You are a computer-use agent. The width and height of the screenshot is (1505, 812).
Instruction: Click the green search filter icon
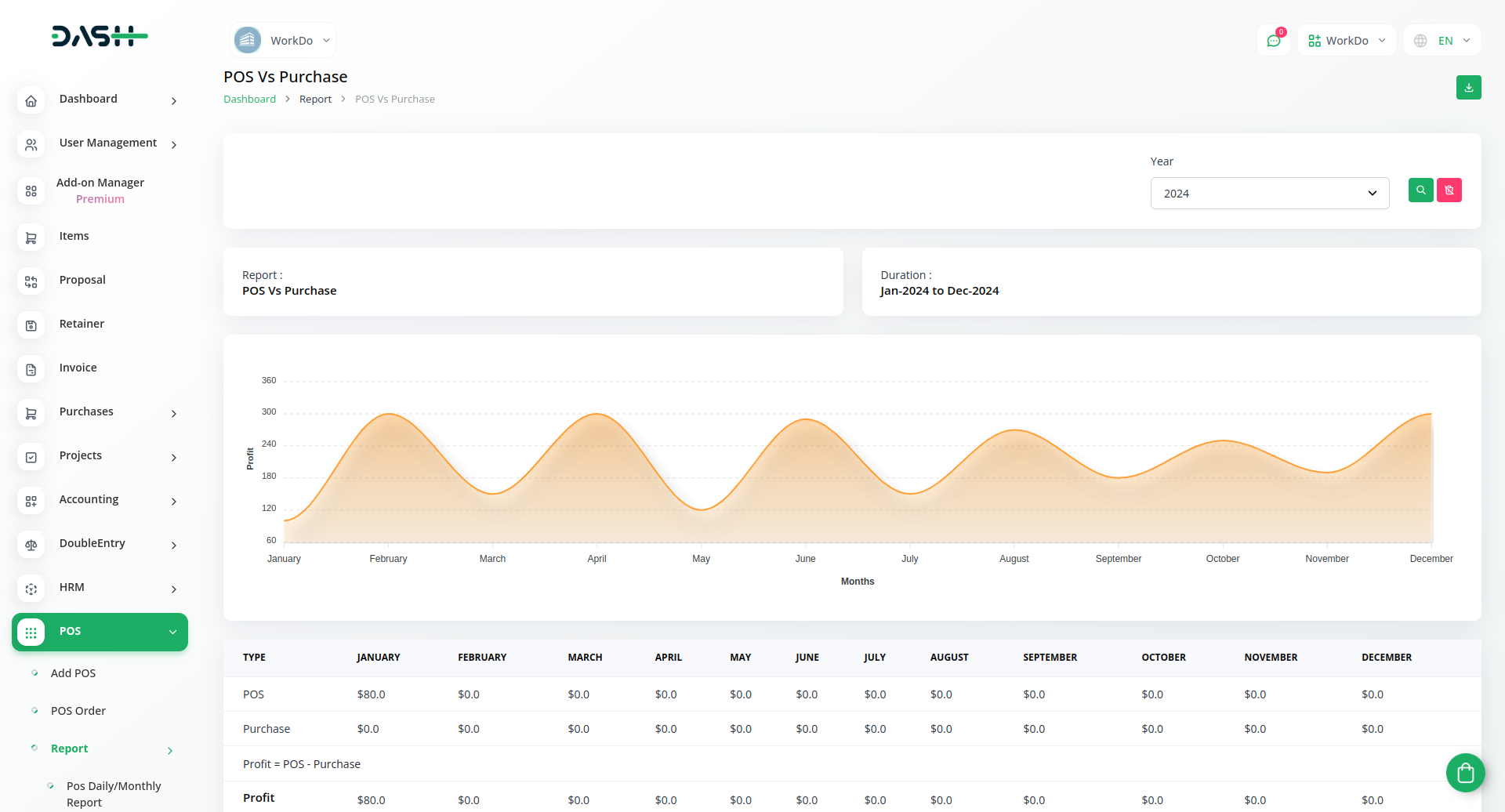(1420, 190)
